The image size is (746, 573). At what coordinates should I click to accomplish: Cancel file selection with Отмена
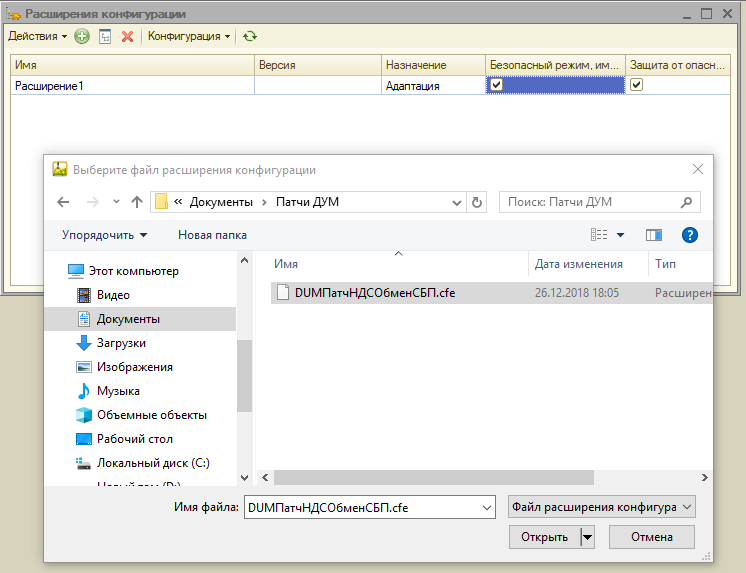point(651,537)
